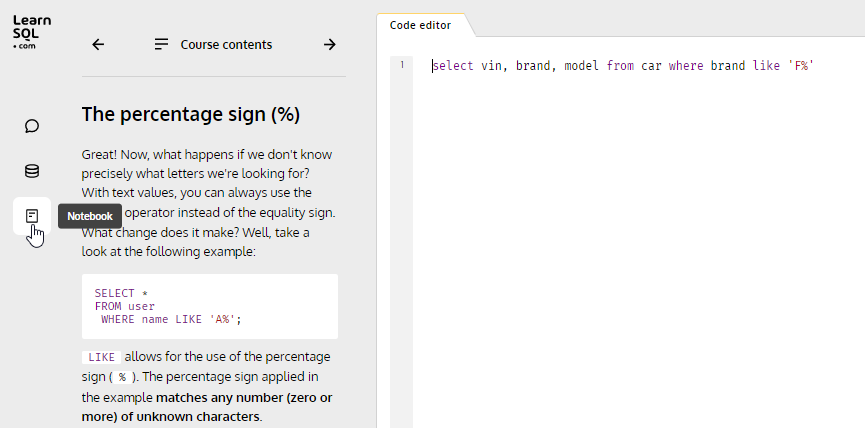Click the 'F%' string in editor

click(802, 66)
